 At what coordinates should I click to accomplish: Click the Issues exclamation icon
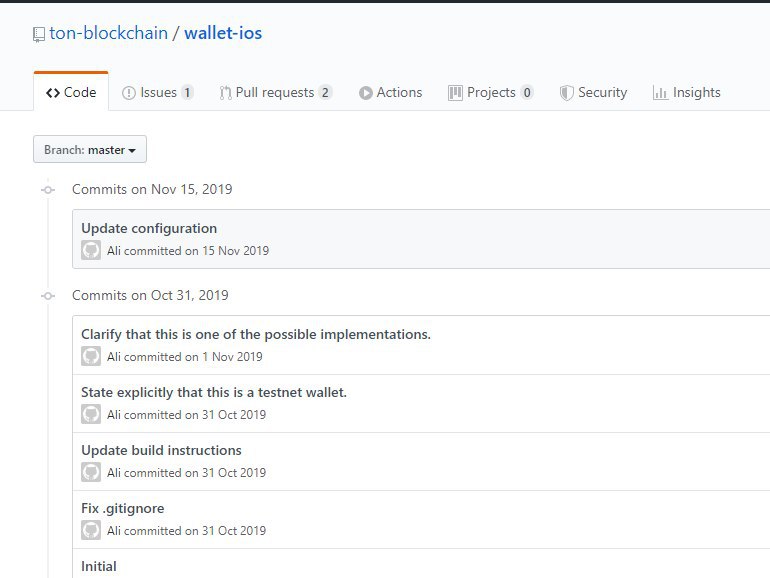point(129,93)
